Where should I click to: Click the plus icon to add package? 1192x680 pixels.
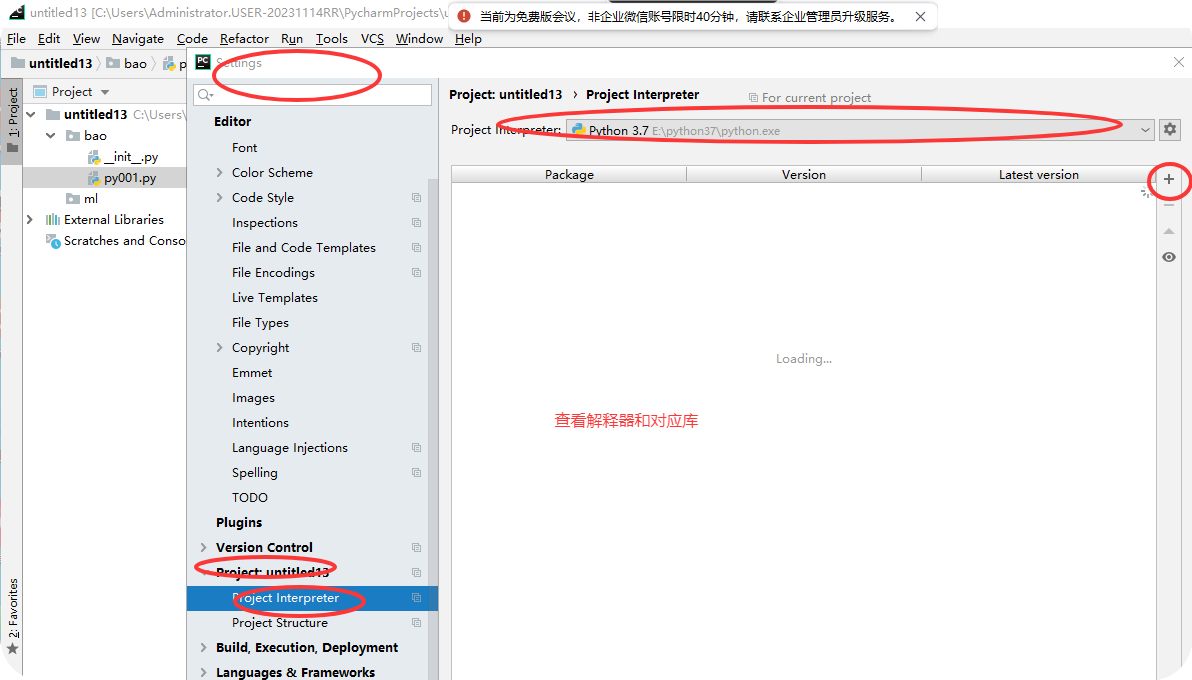point(1169,180)
